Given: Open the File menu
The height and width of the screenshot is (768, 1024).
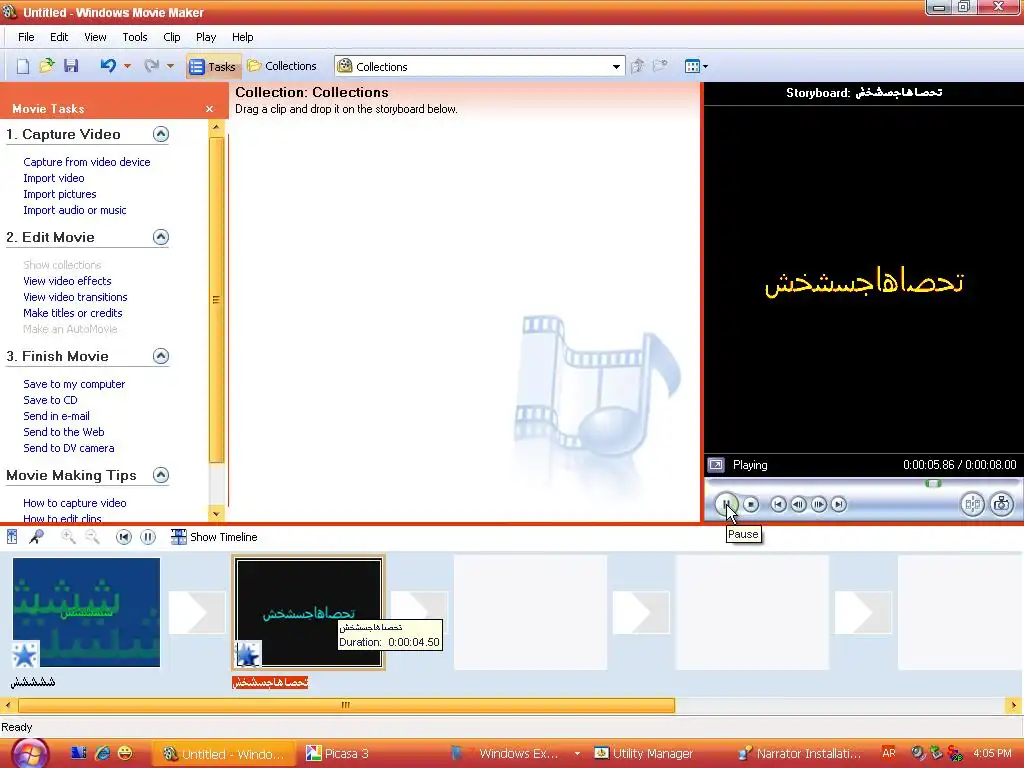Looking at the screenshot, I should coord(26,37).
